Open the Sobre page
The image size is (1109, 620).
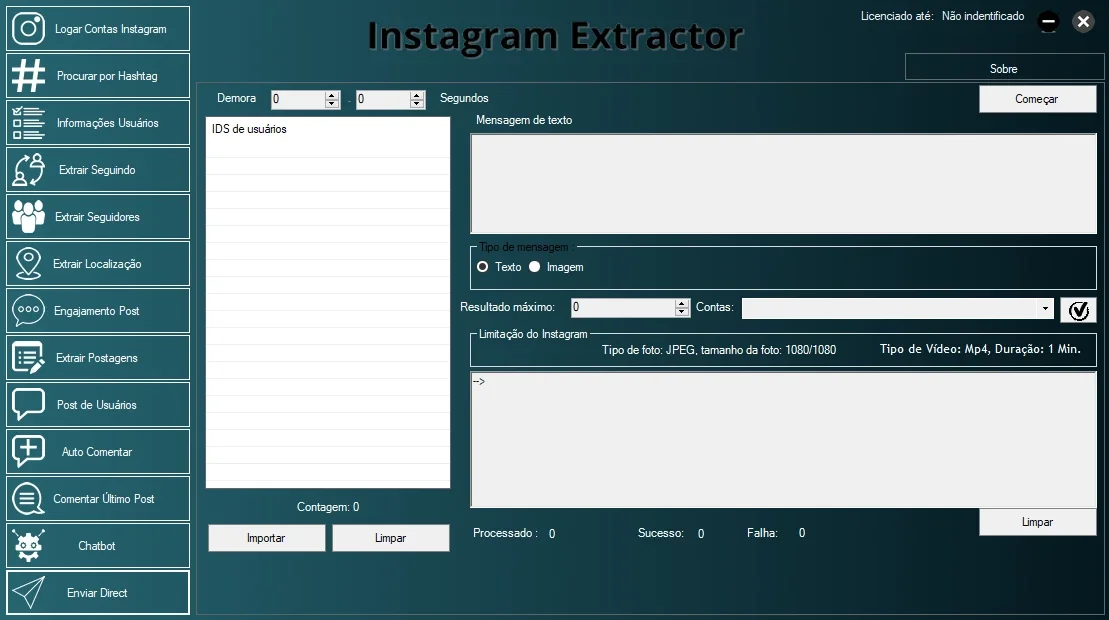(x=1004, y=69)
